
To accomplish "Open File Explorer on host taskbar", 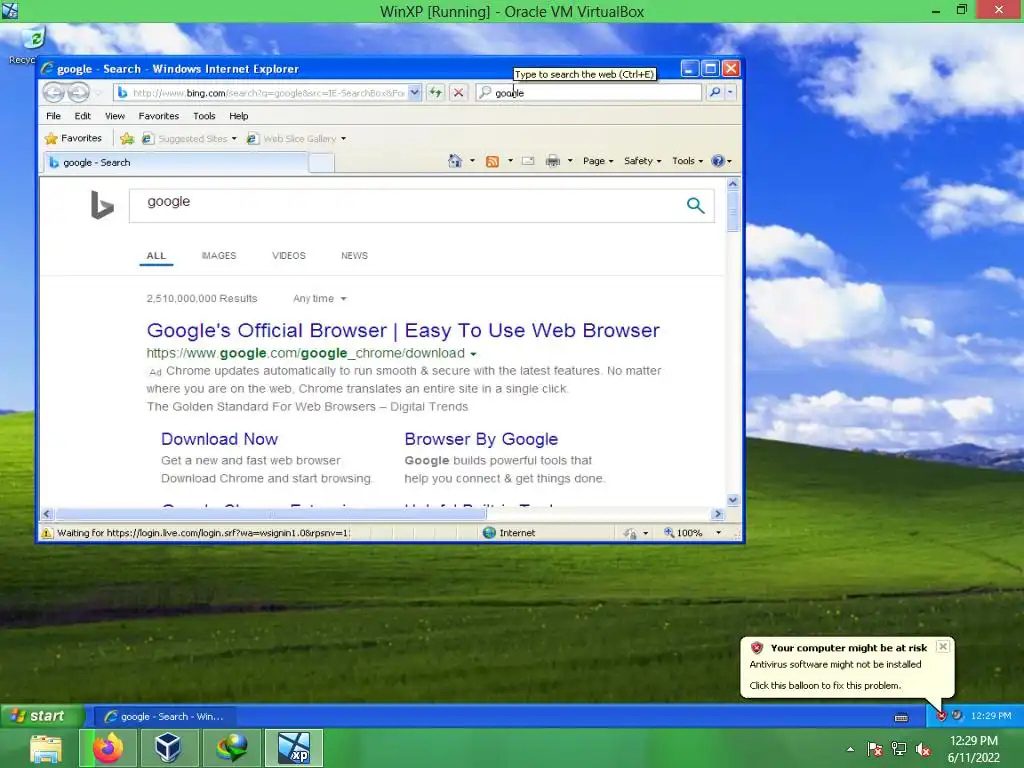I will (46, 748).
